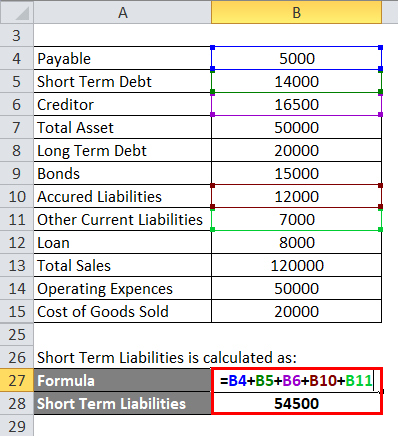This screenshot has width=398, height=436.
Task: Click the Bonds cell
Action: pyautogui.click(x=122, y=173)
